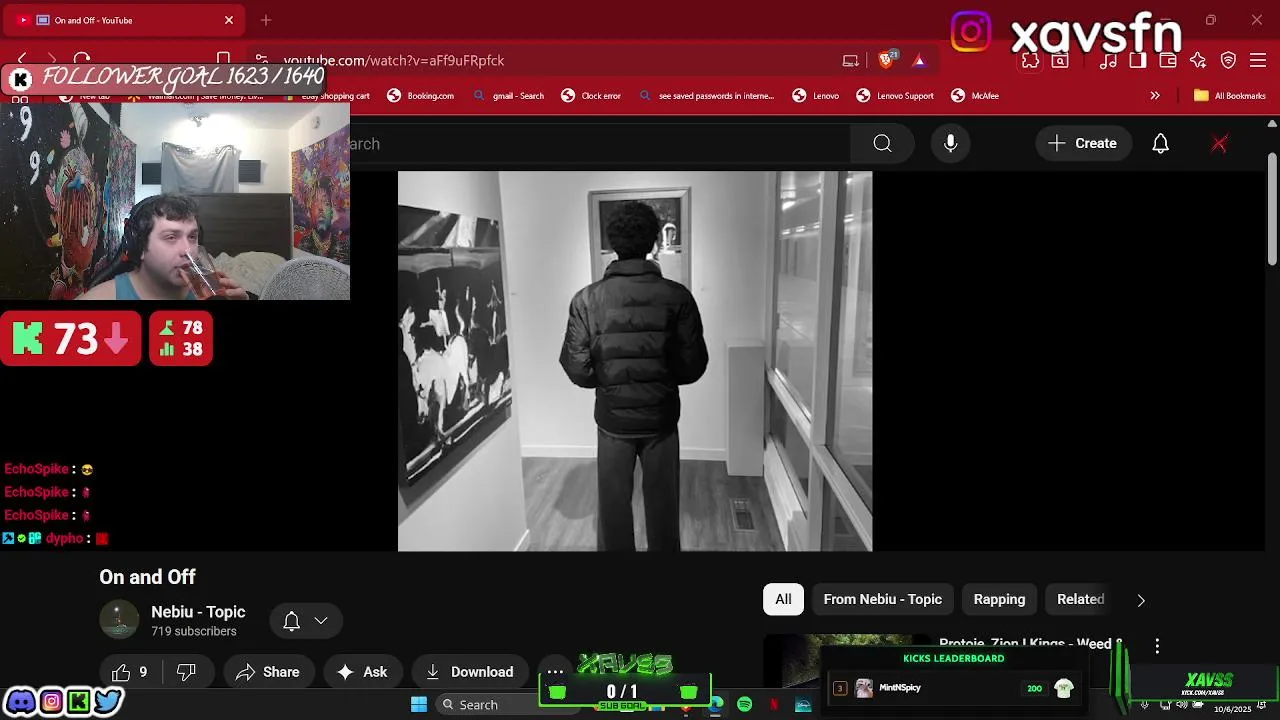
Task: Open Spotify from the taskbar
Action: tap(745, 704)
